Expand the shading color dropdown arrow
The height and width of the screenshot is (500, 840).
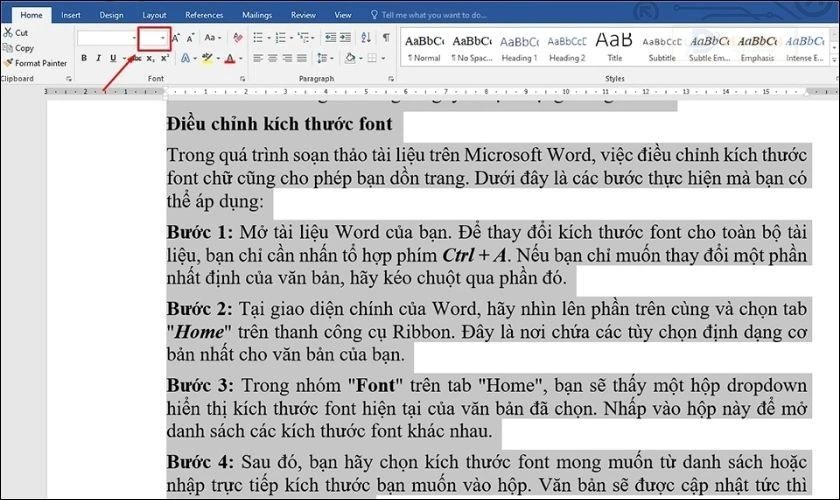tap(361, 58)
